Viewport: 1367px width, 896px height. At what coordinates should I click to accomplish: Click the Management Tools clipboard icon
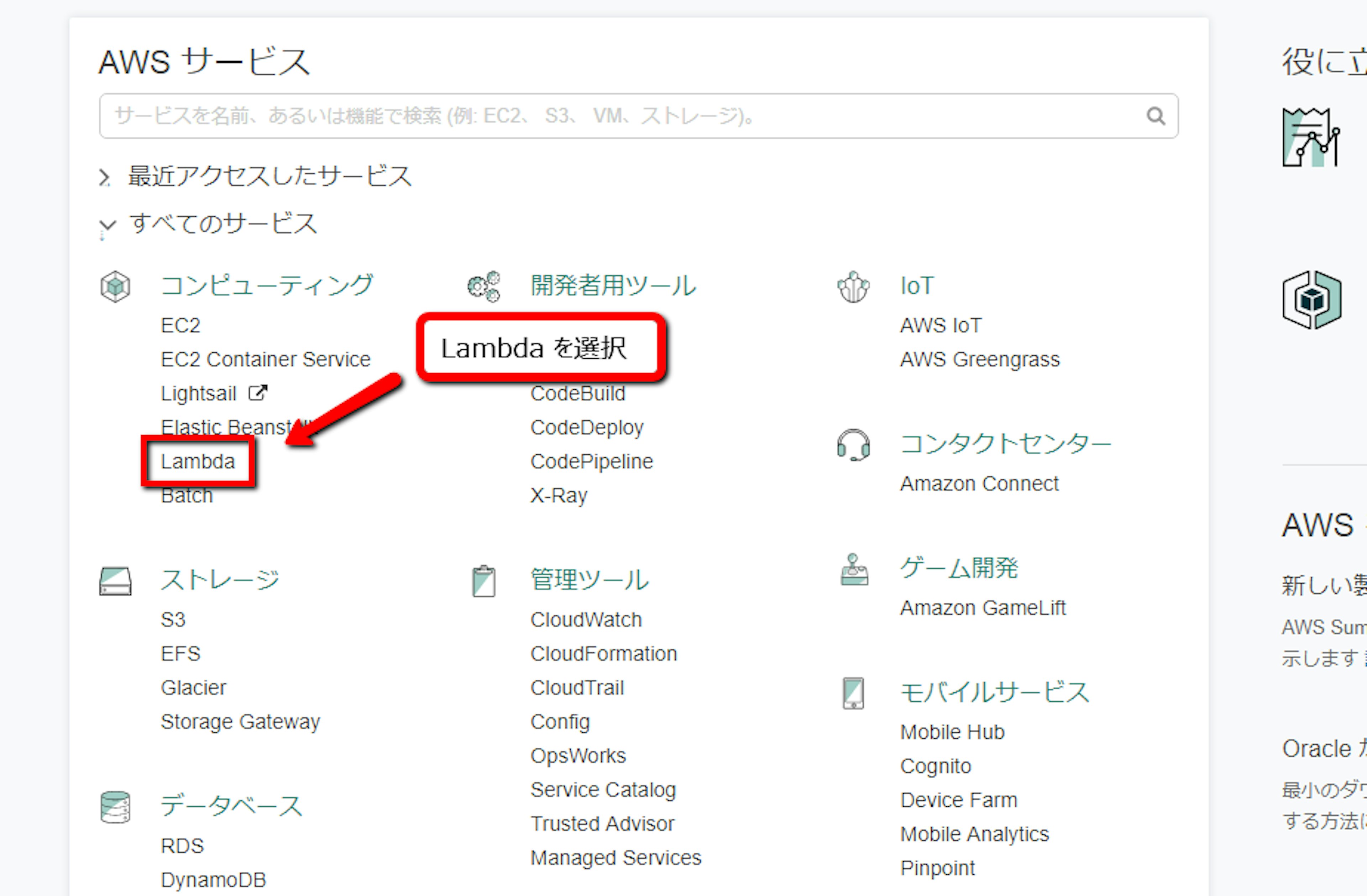(484, 581)
